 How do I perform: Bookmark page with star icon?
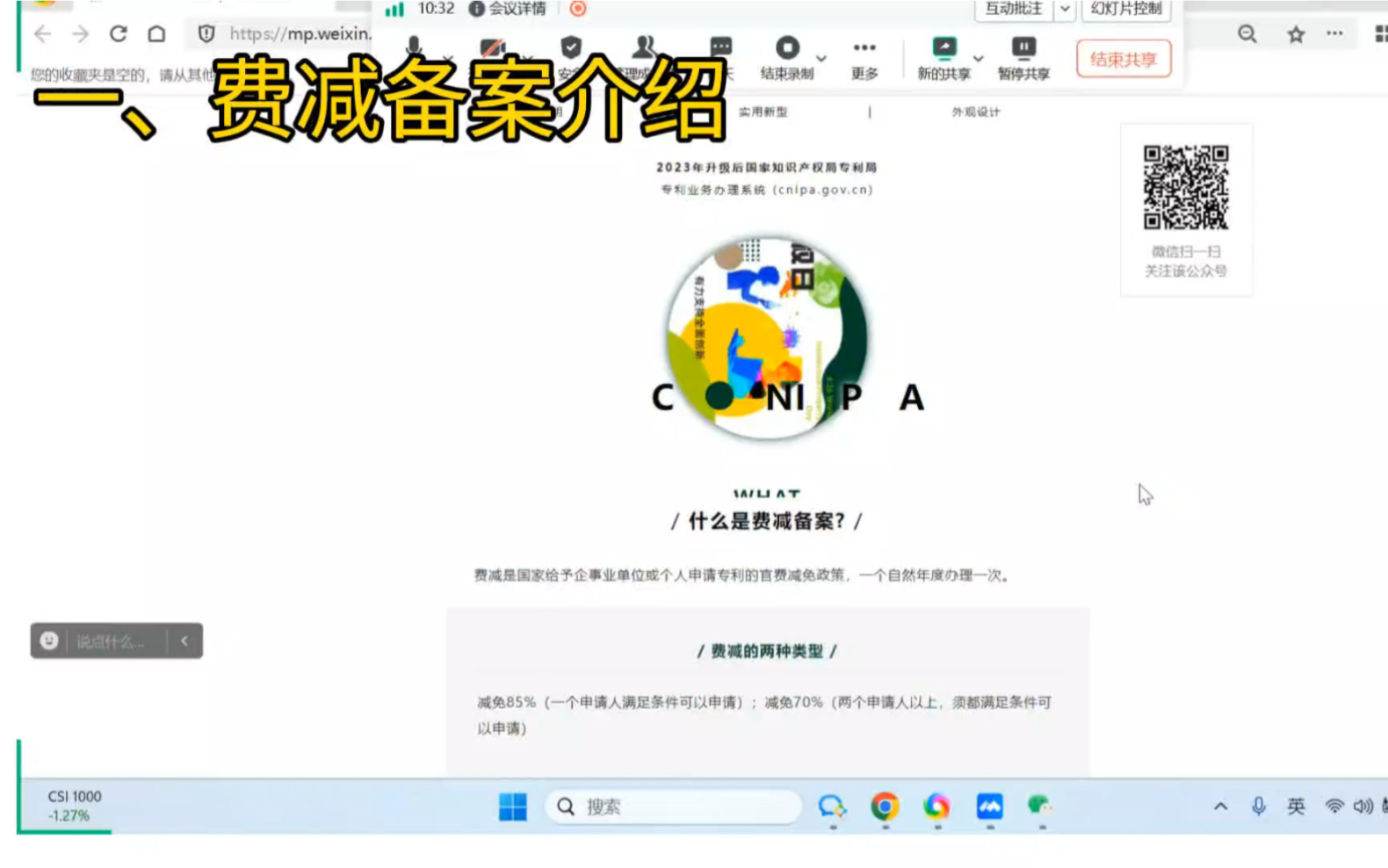1296,34
